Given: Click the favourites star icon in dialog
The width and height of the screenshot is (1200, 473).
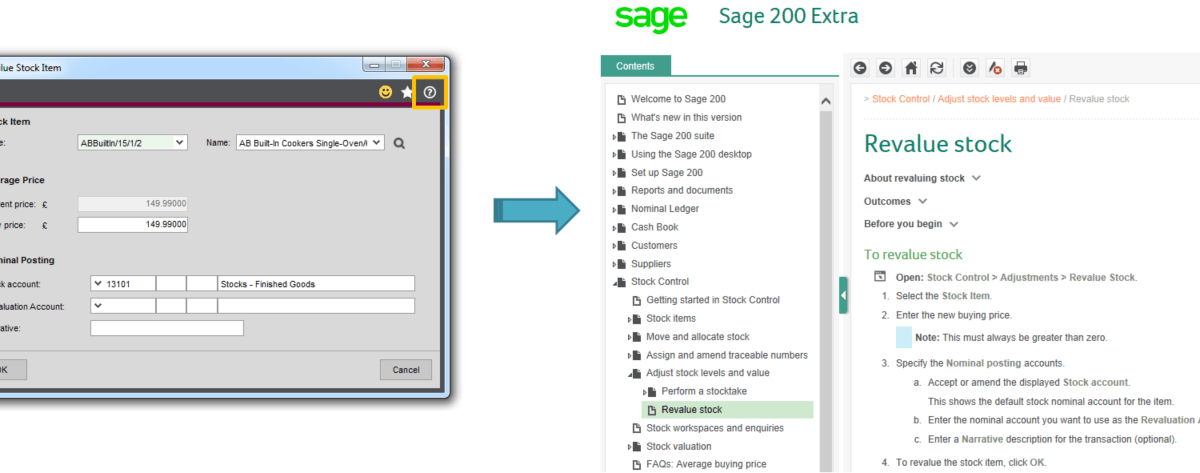Looking at the screenshot, I should (x=407, y=92).
